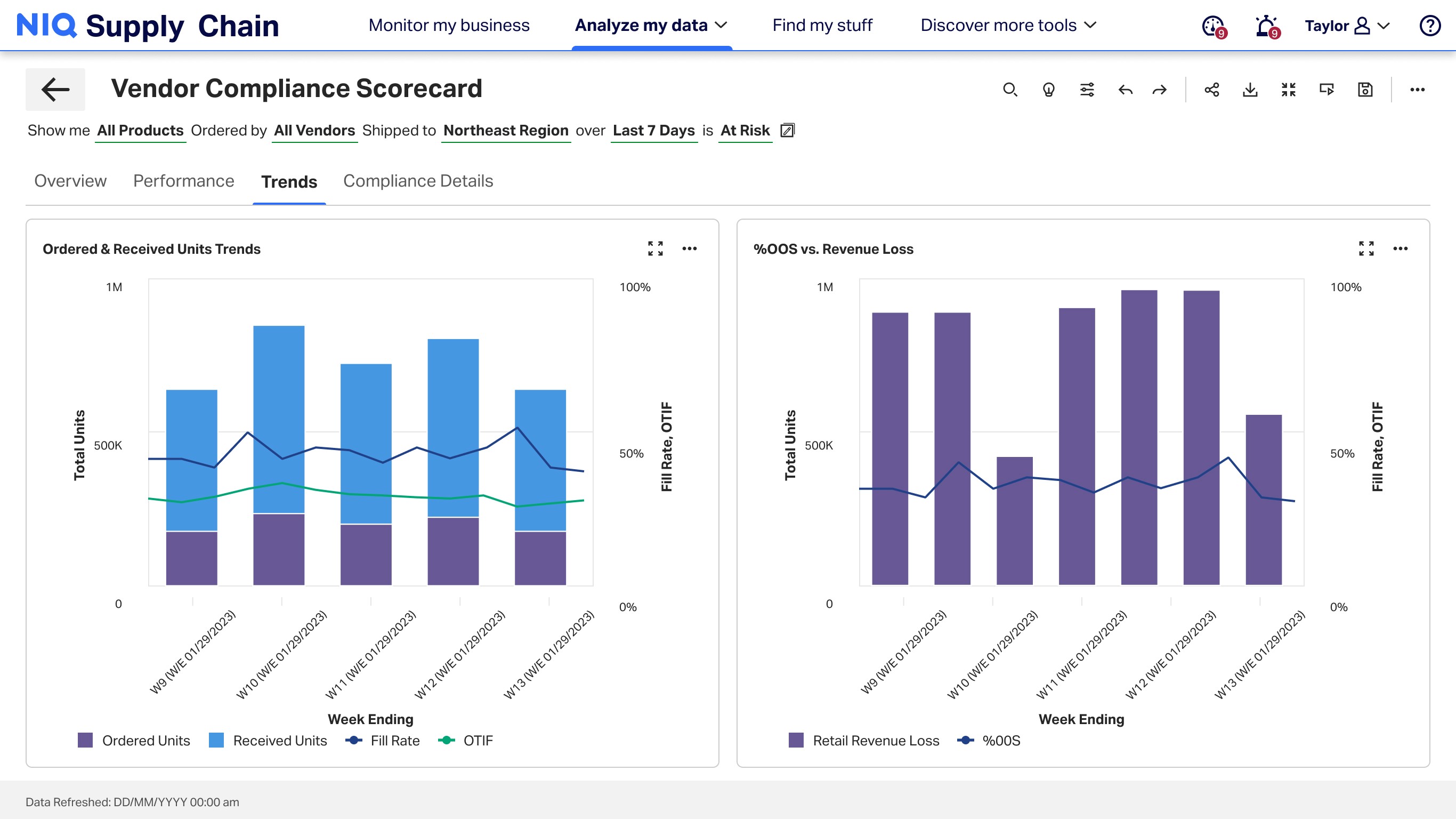Click the save floppy disk icon
1456x819 pixels.
click(x=1365, y=90)
